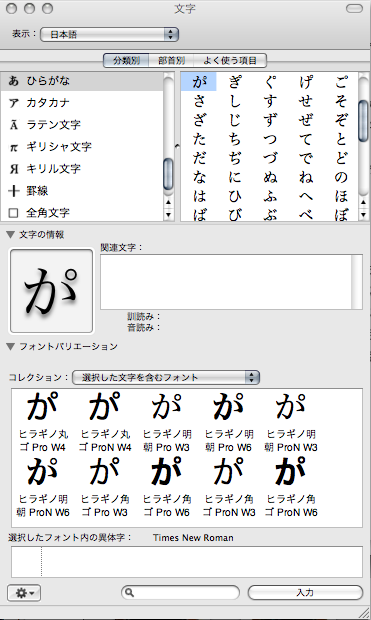The width and height of the screenshot is (371, 620).
Task: Choose ヒラギノ明朝 Pro W3 font variation
Action: 167,422
